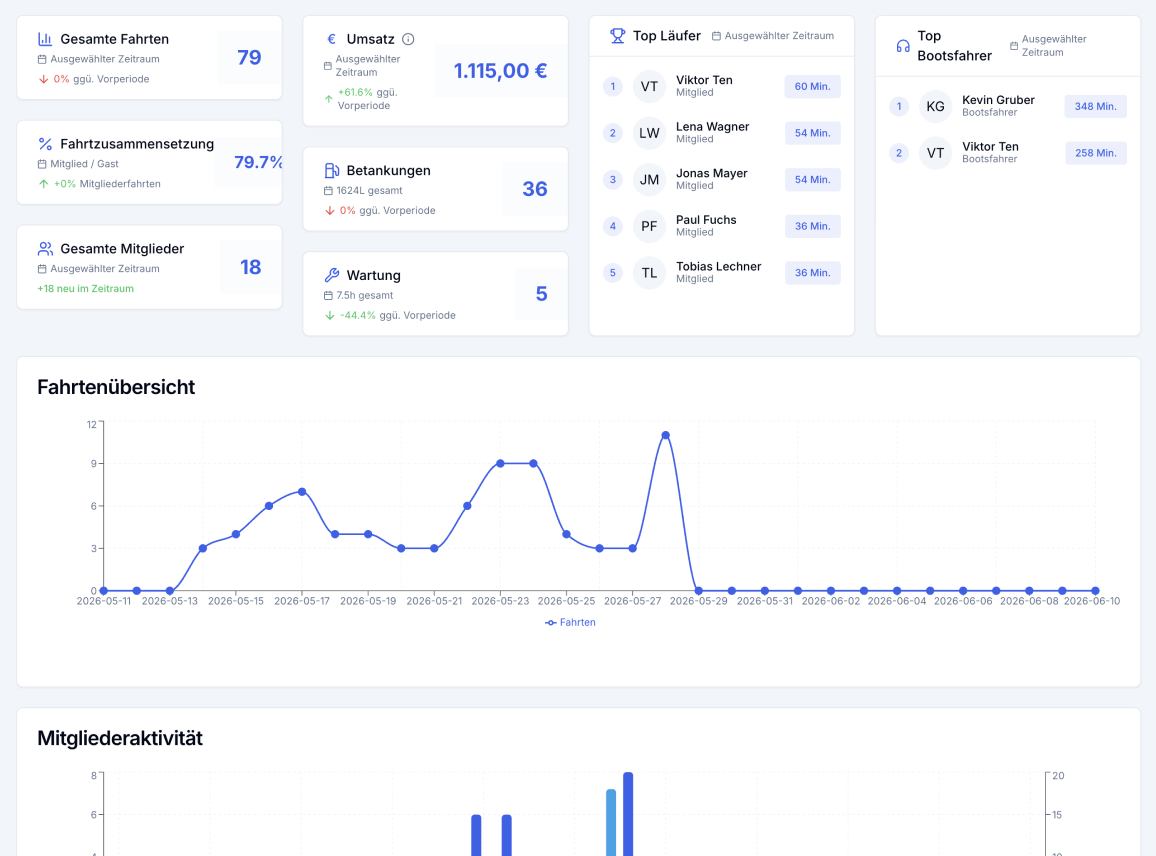The height and width of the screenshot is (856, 1156).
Task: Click the fuel pump icon beside Betankungen
Action: point(332,170)
